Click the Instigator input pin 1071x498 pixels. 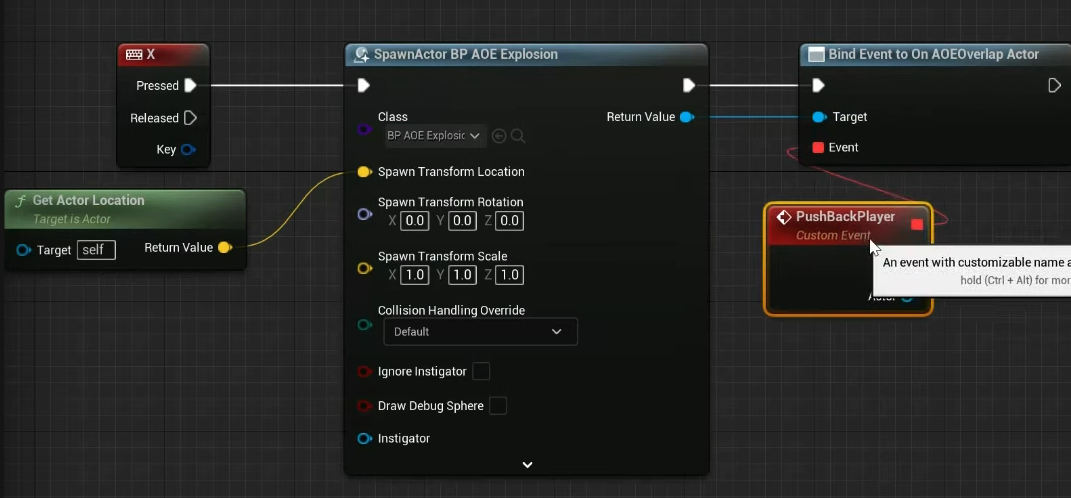(364, 439)
